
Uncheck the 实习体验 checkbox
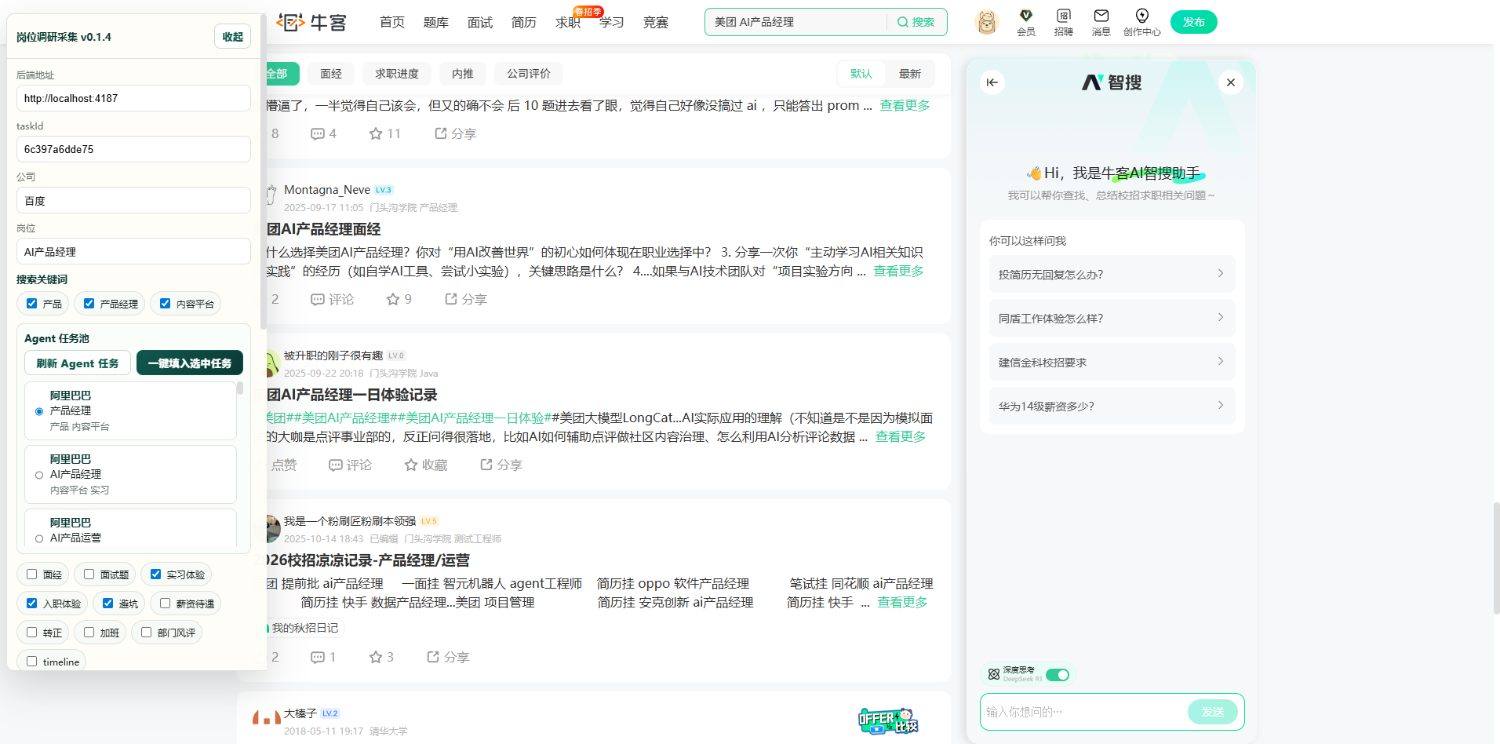point(156,574)
